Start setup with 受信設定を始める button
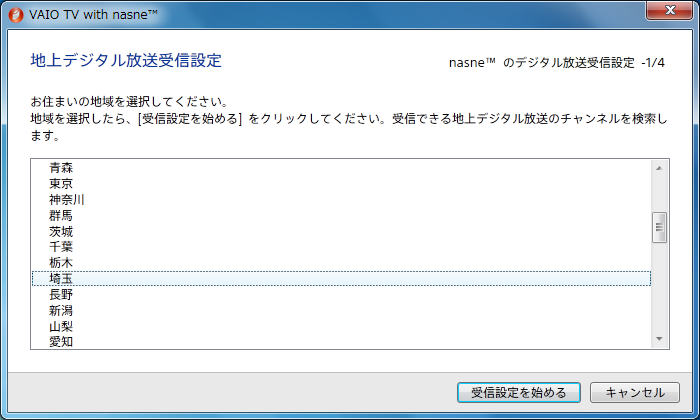The width and height of the screenshot is (700, 420). 519,392
